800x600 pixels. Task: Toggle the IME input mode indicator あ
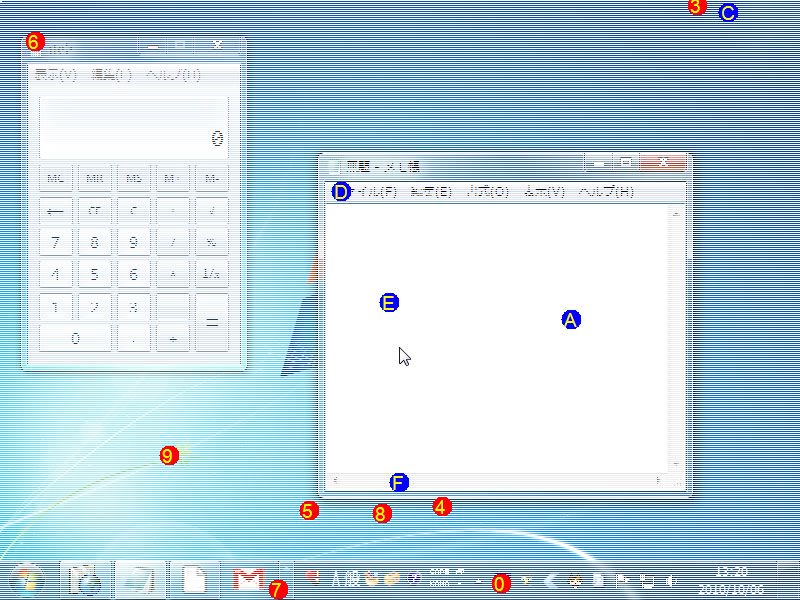(333, 578)
